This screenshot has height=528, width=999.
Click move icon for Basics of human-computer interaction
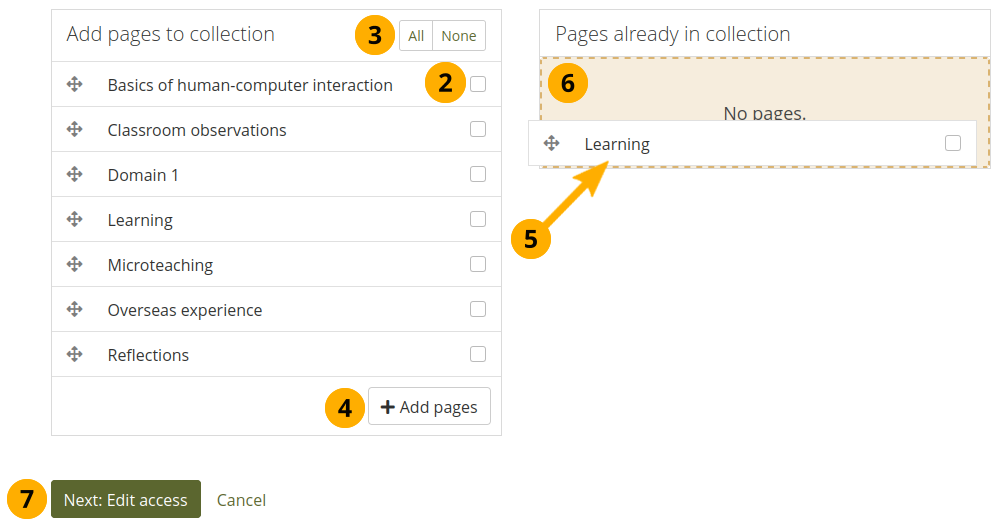coord(74,85)
